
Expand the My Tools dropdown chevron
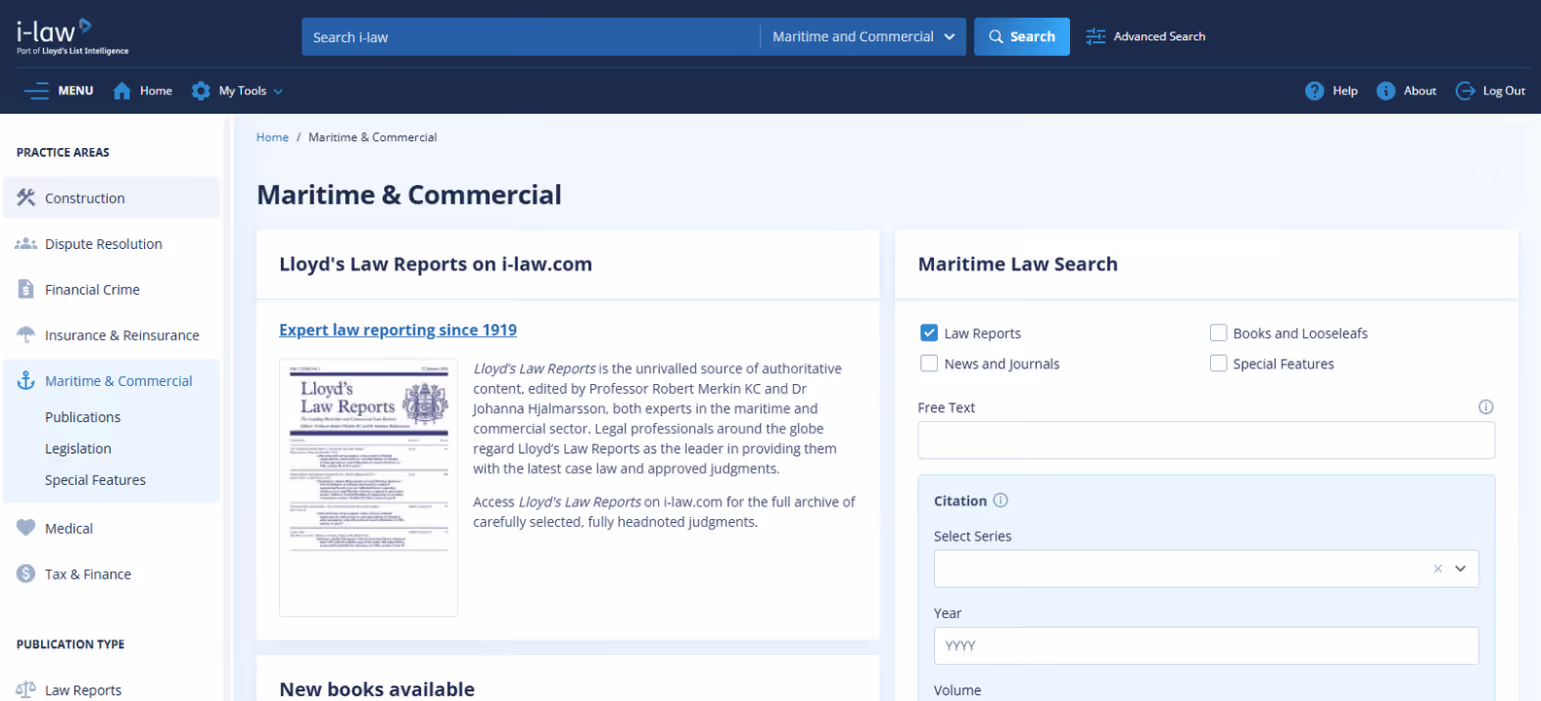278,91
